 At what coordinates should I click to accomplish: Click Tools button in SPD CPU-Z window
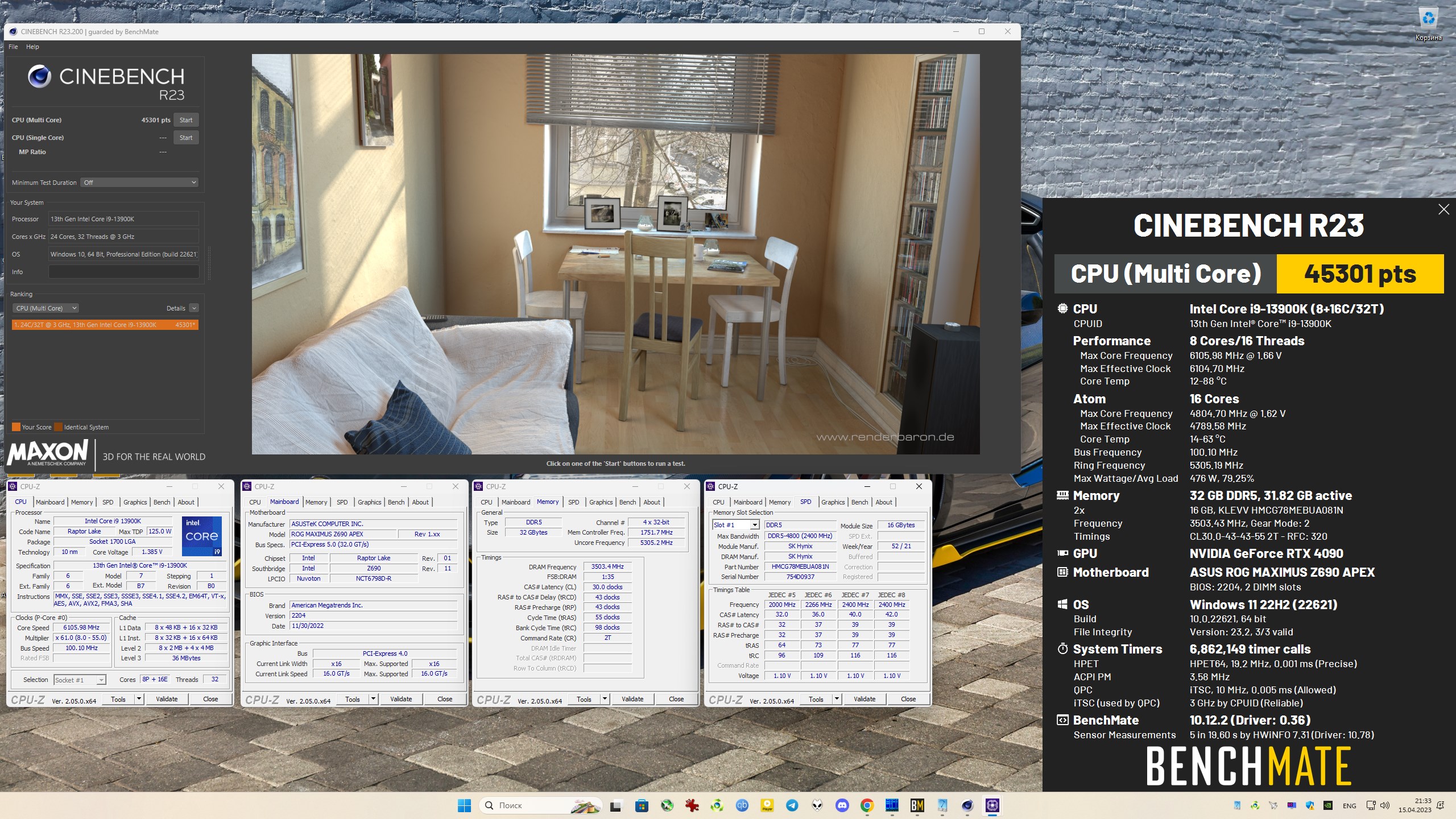point(816,699)
